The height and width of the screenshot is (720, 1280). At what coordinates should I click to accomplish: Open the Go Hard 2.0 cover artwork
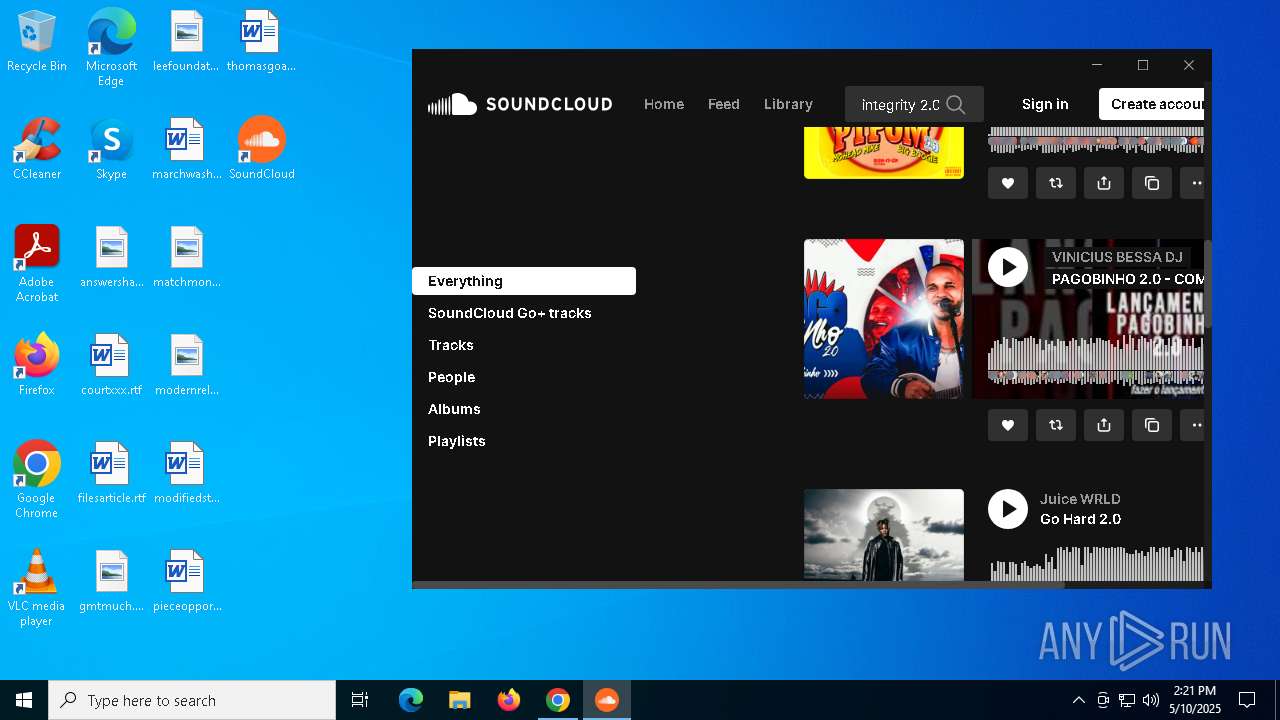coord(884,535)
